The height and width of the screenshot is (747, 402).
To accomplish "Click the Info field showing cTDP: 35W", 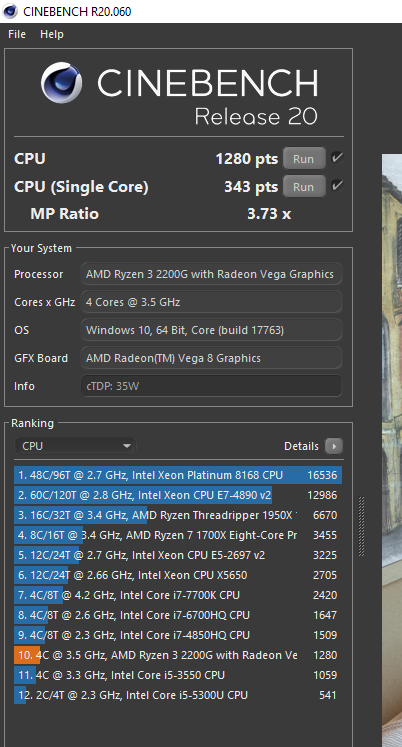I will [211, 386].
